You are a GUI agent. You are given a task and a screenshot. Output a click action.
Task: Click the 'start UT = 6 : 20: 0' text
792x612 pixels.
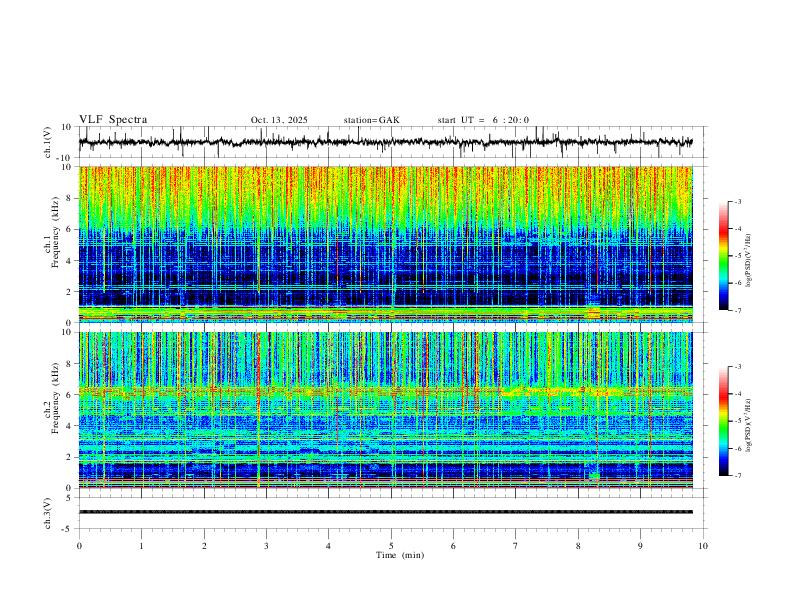[483, 120]
